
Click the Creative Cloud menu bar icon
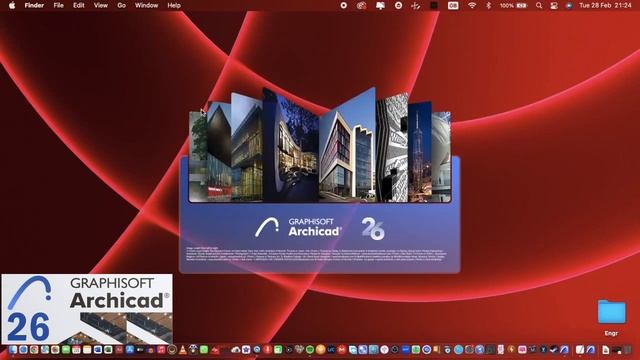tap(362, 5)
